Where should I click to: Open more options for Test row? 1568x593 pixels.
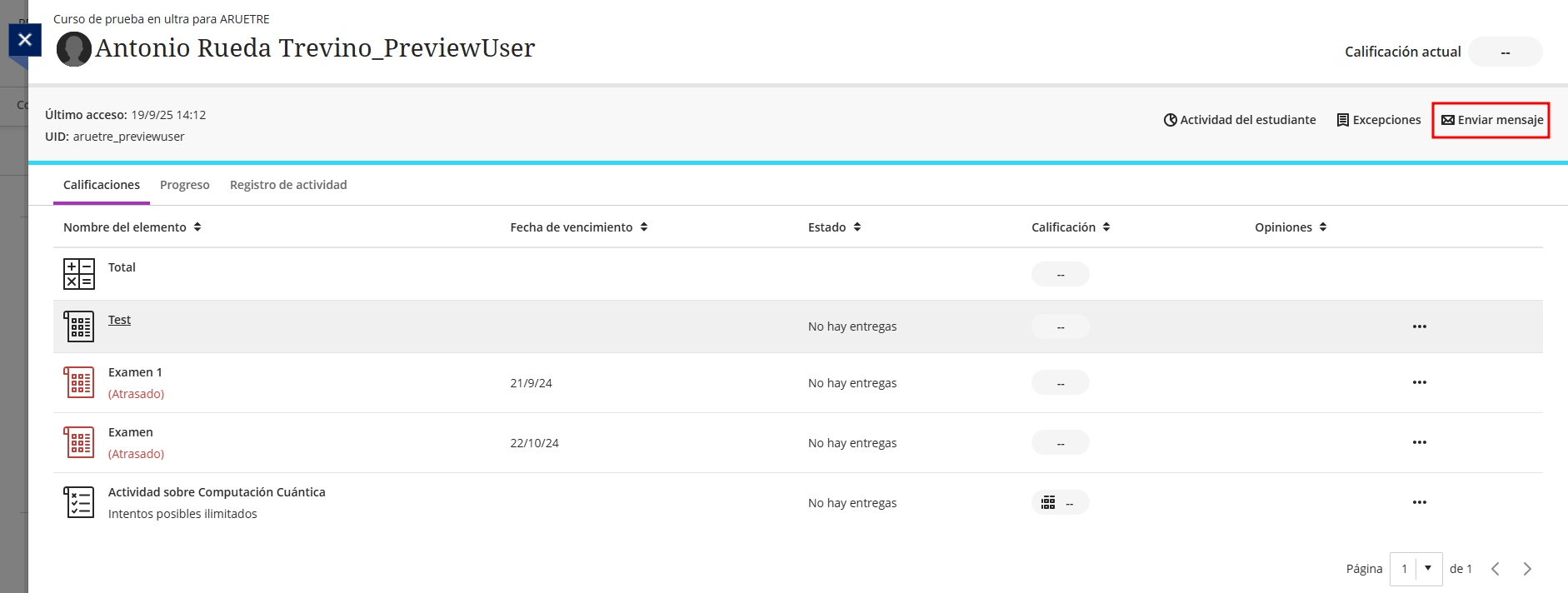tap(1420, 326)
